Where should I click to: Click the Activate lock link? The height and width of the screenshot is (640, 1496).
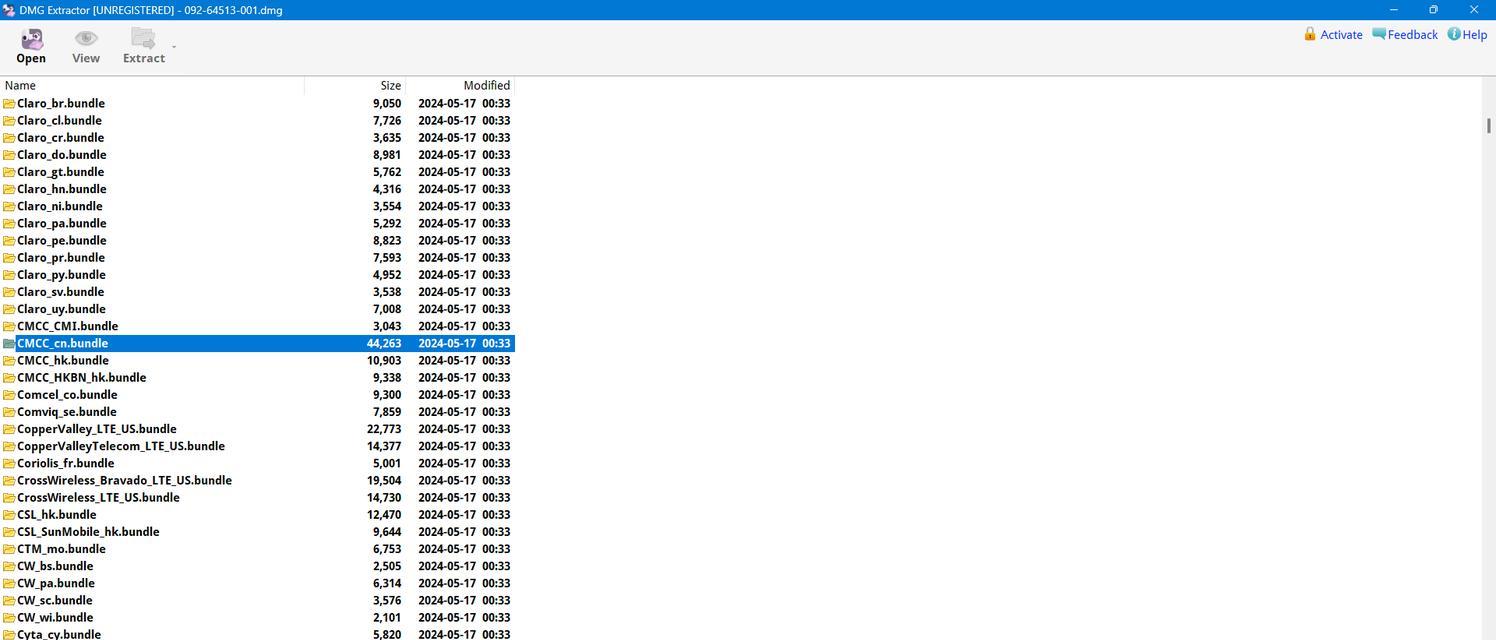1333,34
